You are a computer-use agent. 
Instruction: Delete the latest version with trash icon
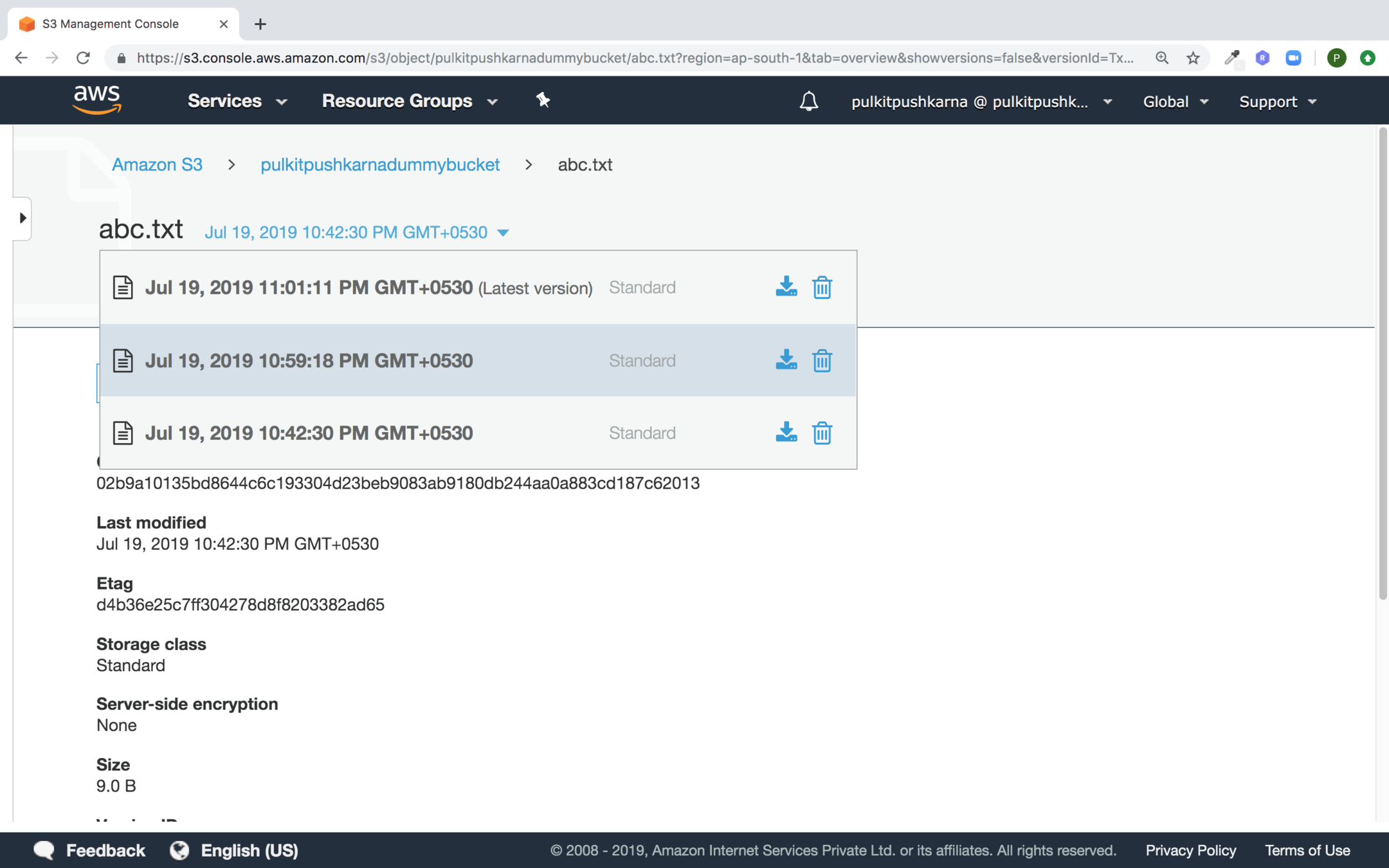pos(822,287)
